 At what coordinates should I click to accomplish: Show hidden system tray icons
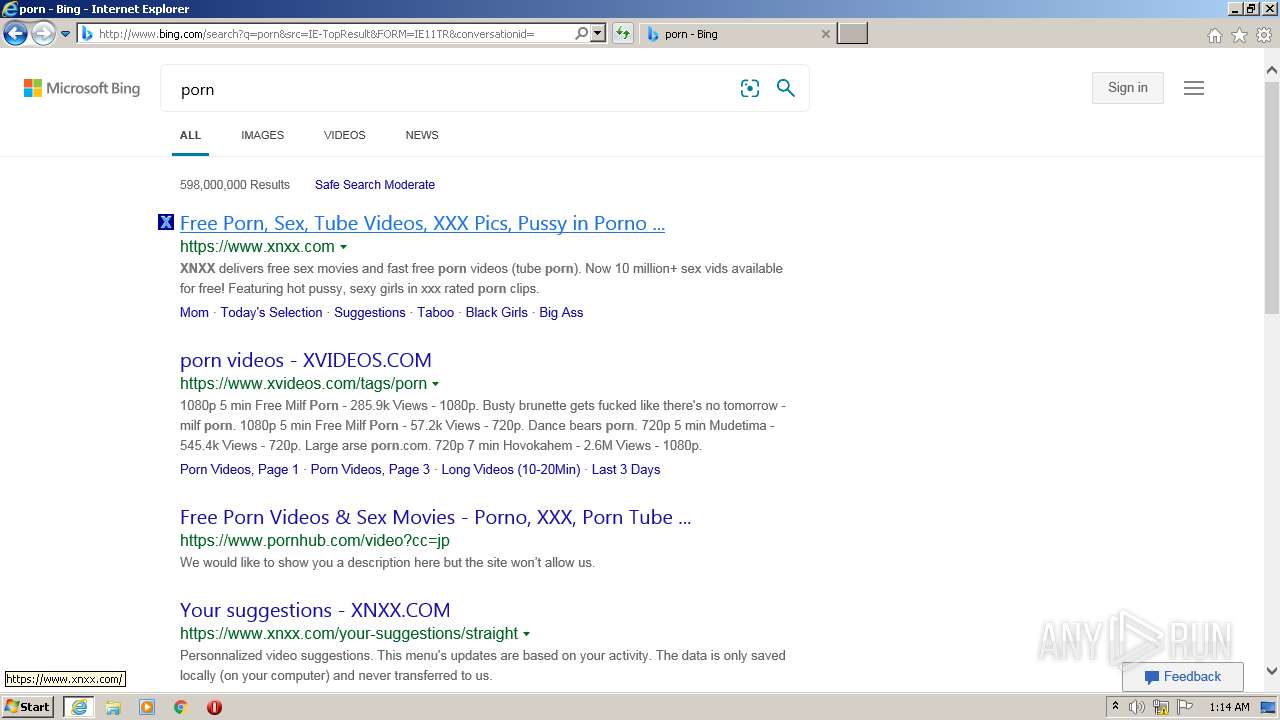coord(1115,707)
